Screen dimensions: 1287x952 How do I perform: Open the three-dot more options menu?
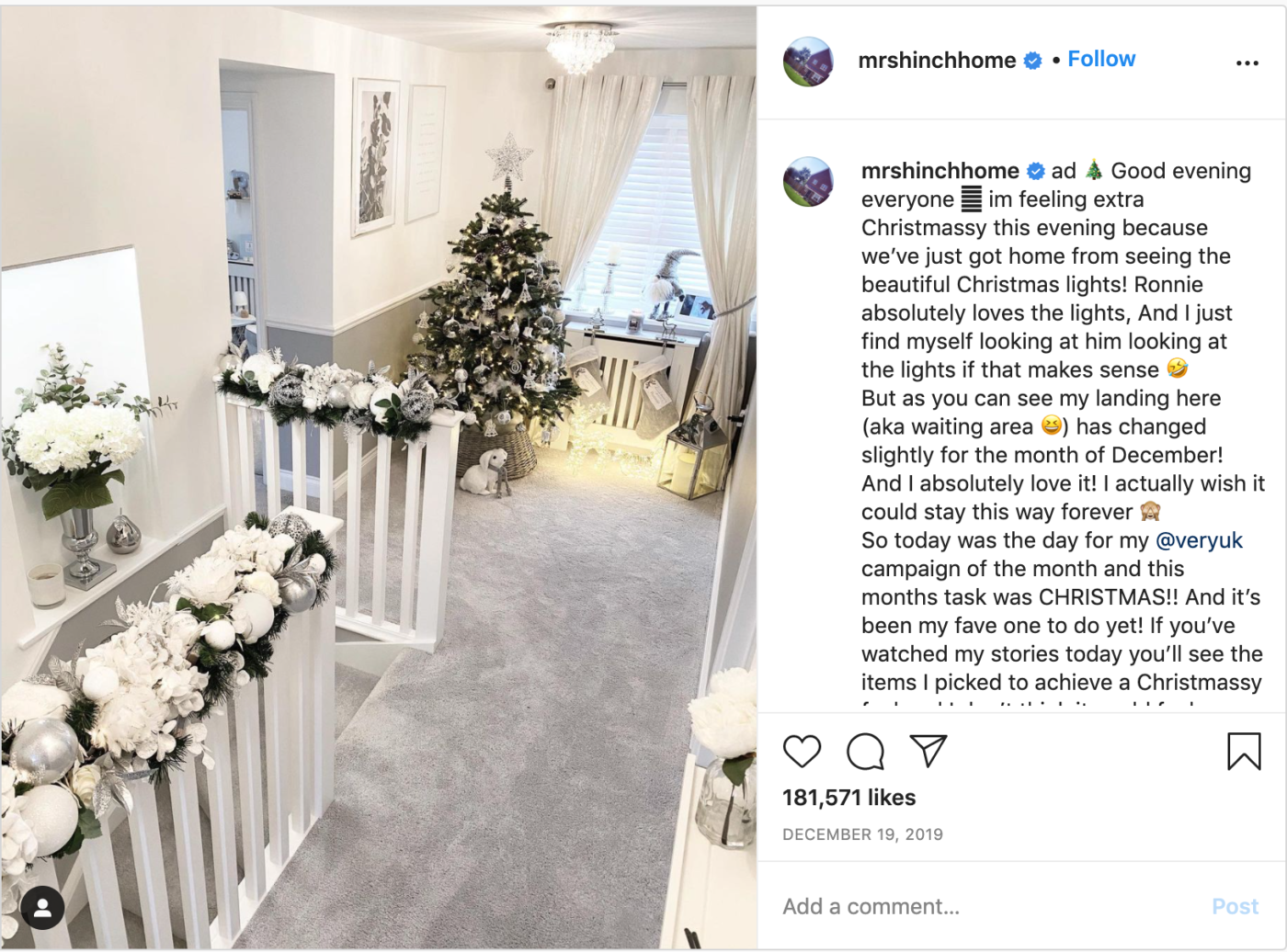1247,62
